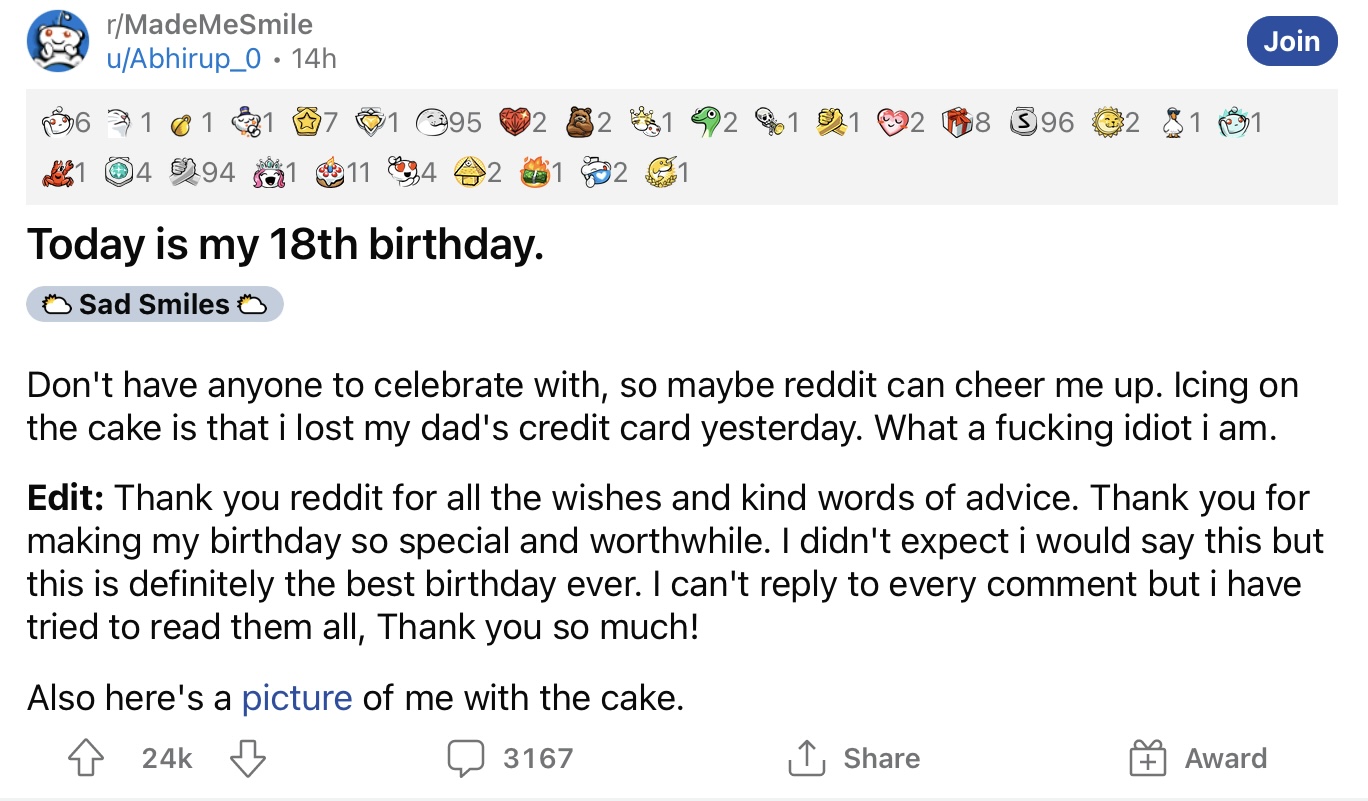Open r/MadeMeSmile subreddit page
Image resolution: width=1368 pixels, height=801 pixels.
(209, 24)
